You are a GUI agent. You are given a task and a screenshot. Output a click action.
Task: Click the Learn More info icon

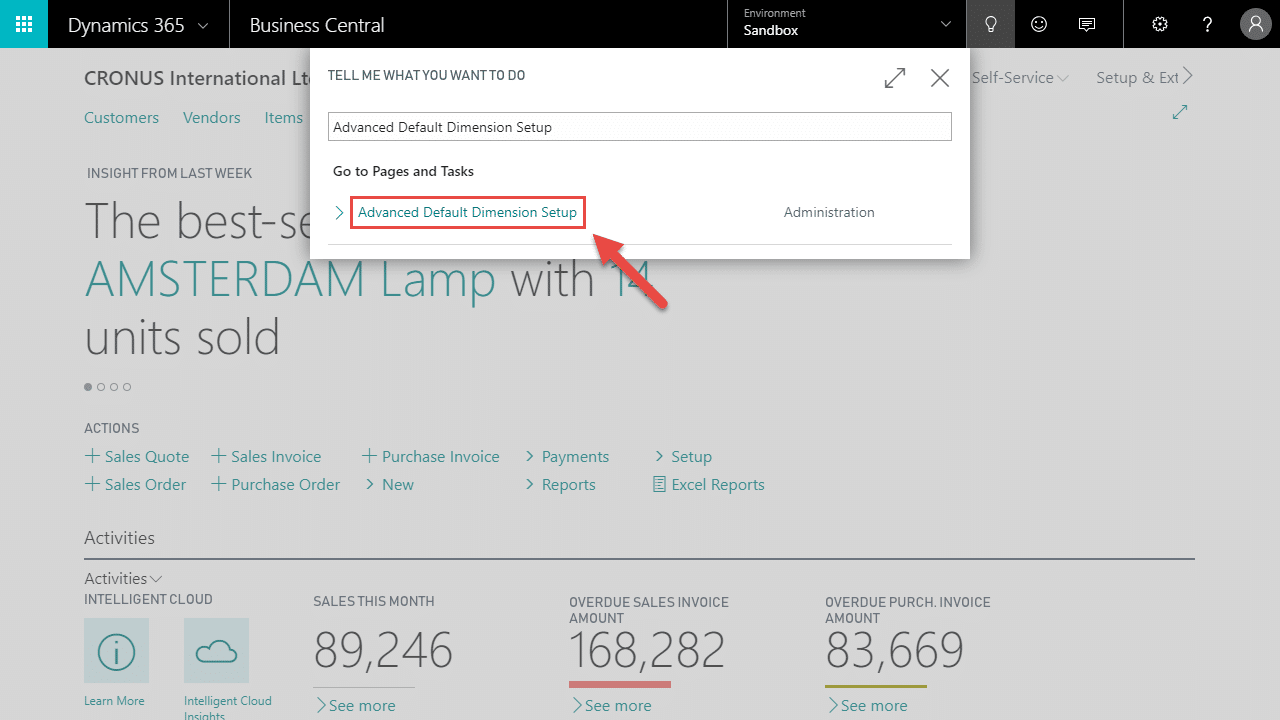(116, 650)
